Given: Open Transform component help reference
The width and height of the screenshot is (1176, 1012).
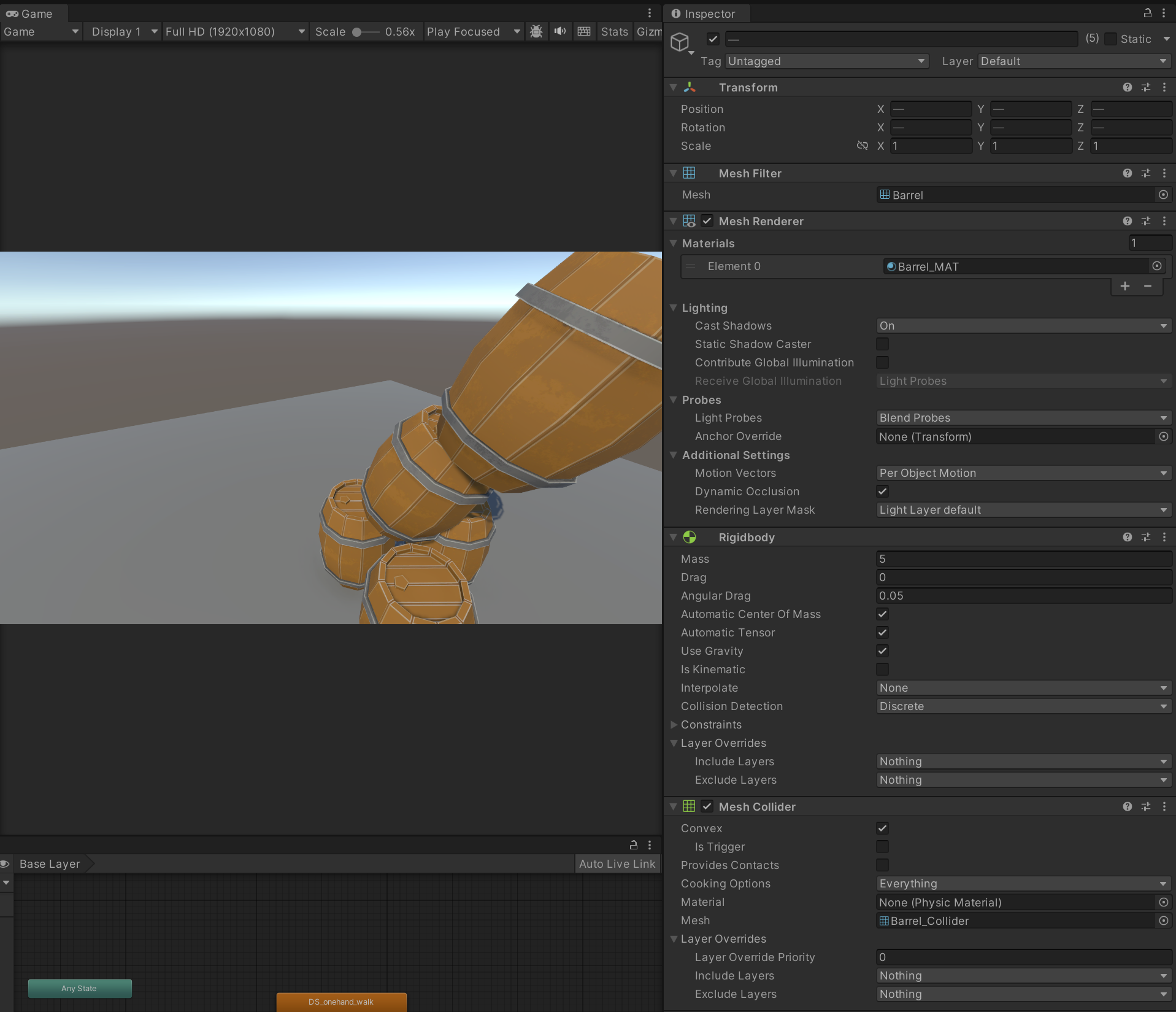Looking at the screenshot, I should (1128, 87).
